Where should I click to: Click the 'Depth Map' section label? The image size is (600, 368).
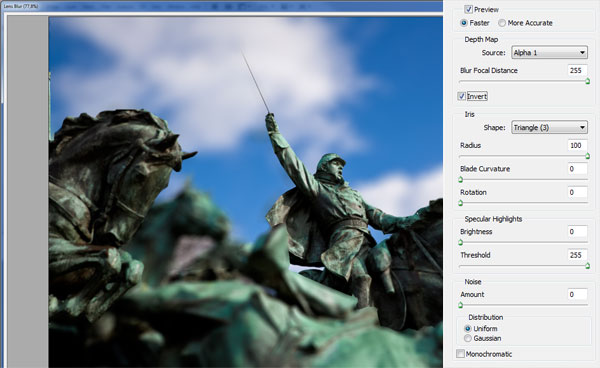pyautogui.click(x=481, y=39)
